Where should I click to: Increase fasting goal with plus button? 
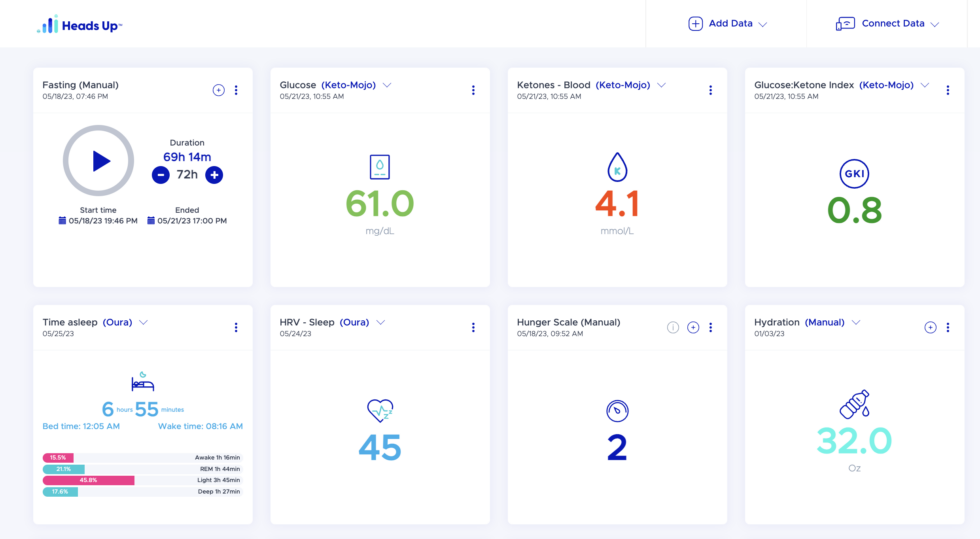214,175
